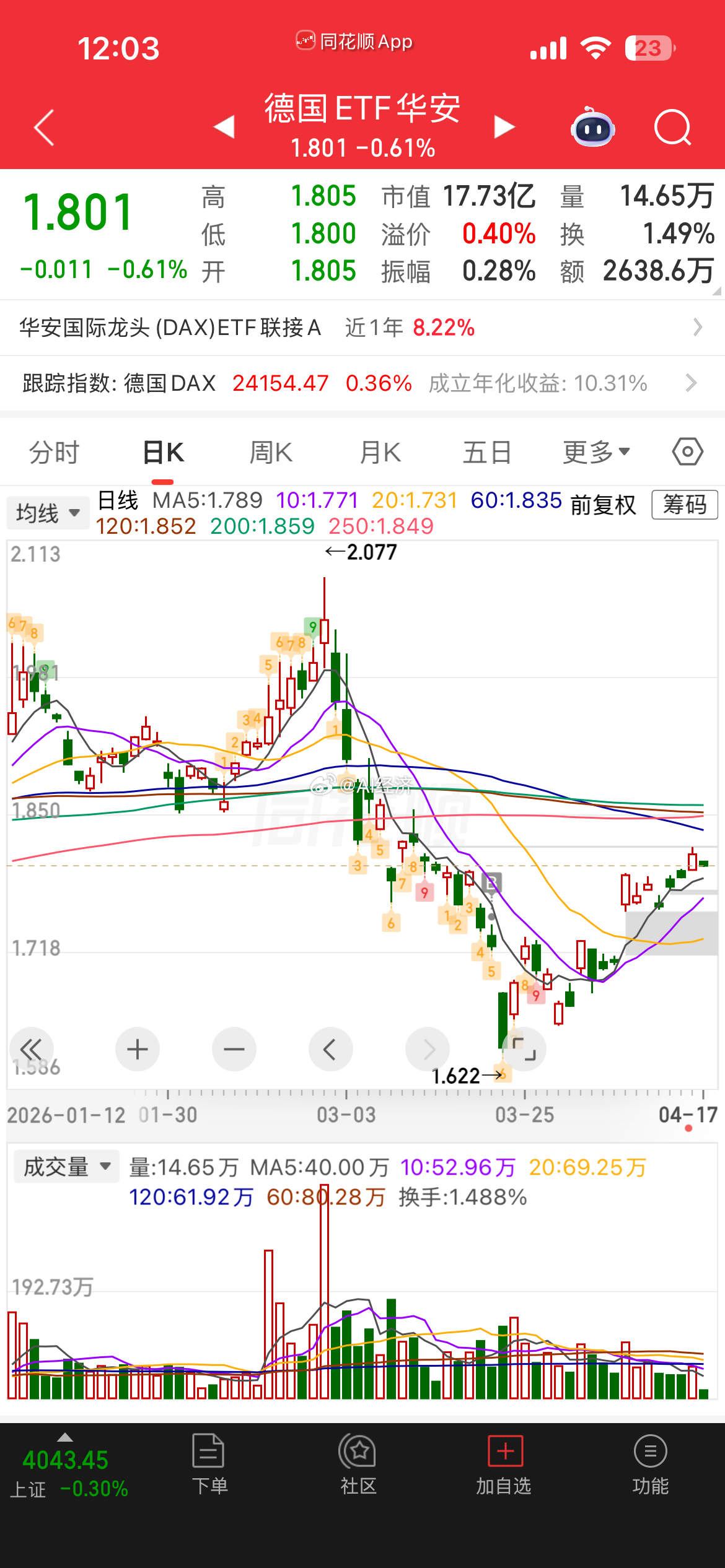Viewport: 725px width, 1568px height.
Task: Tap the B buy marker on chart
Action: click(491, 882)
